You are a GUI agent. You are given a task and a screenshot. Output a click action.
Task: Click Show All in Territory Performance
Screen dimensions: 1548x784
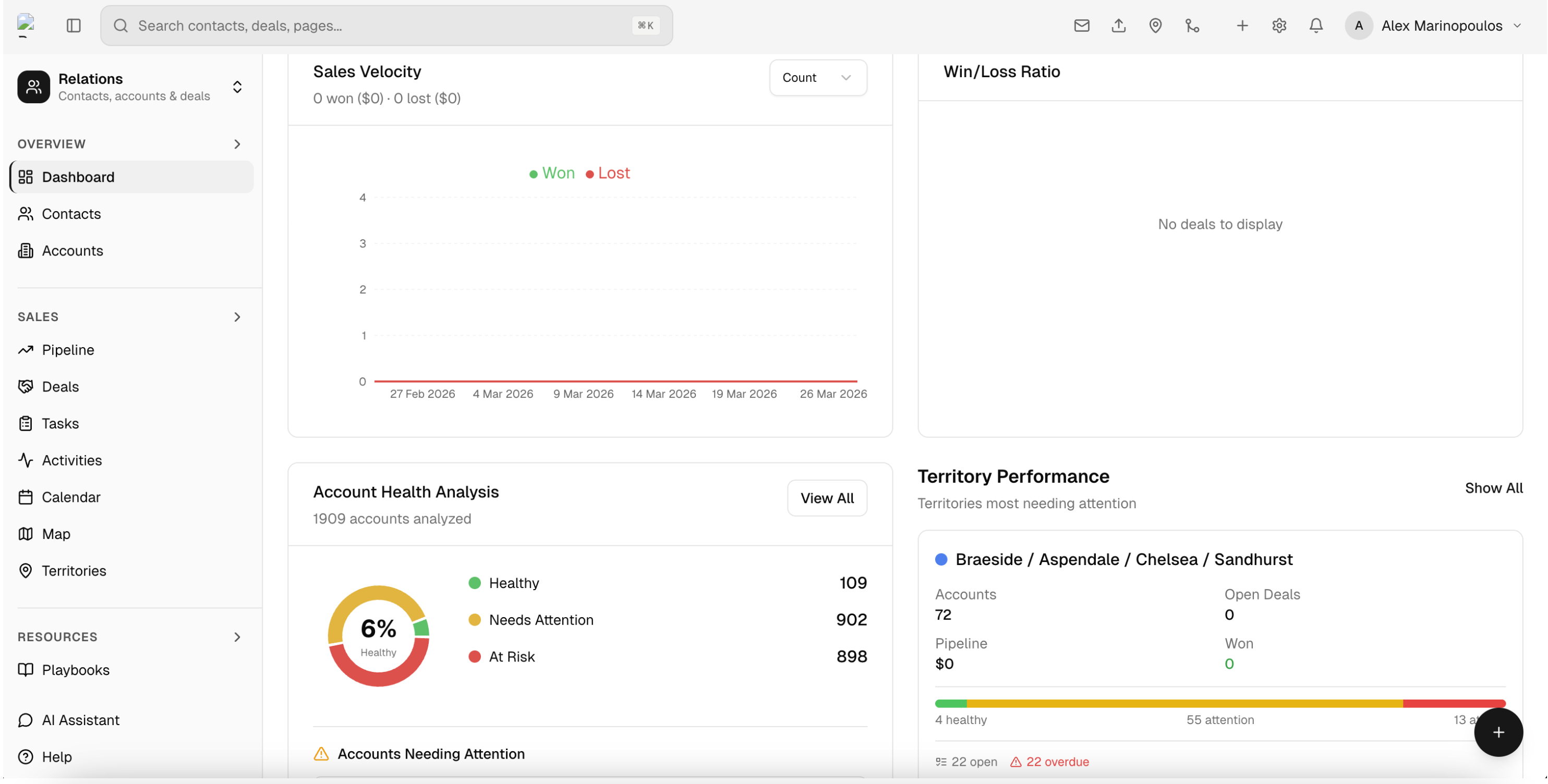tap(1493, 488)
